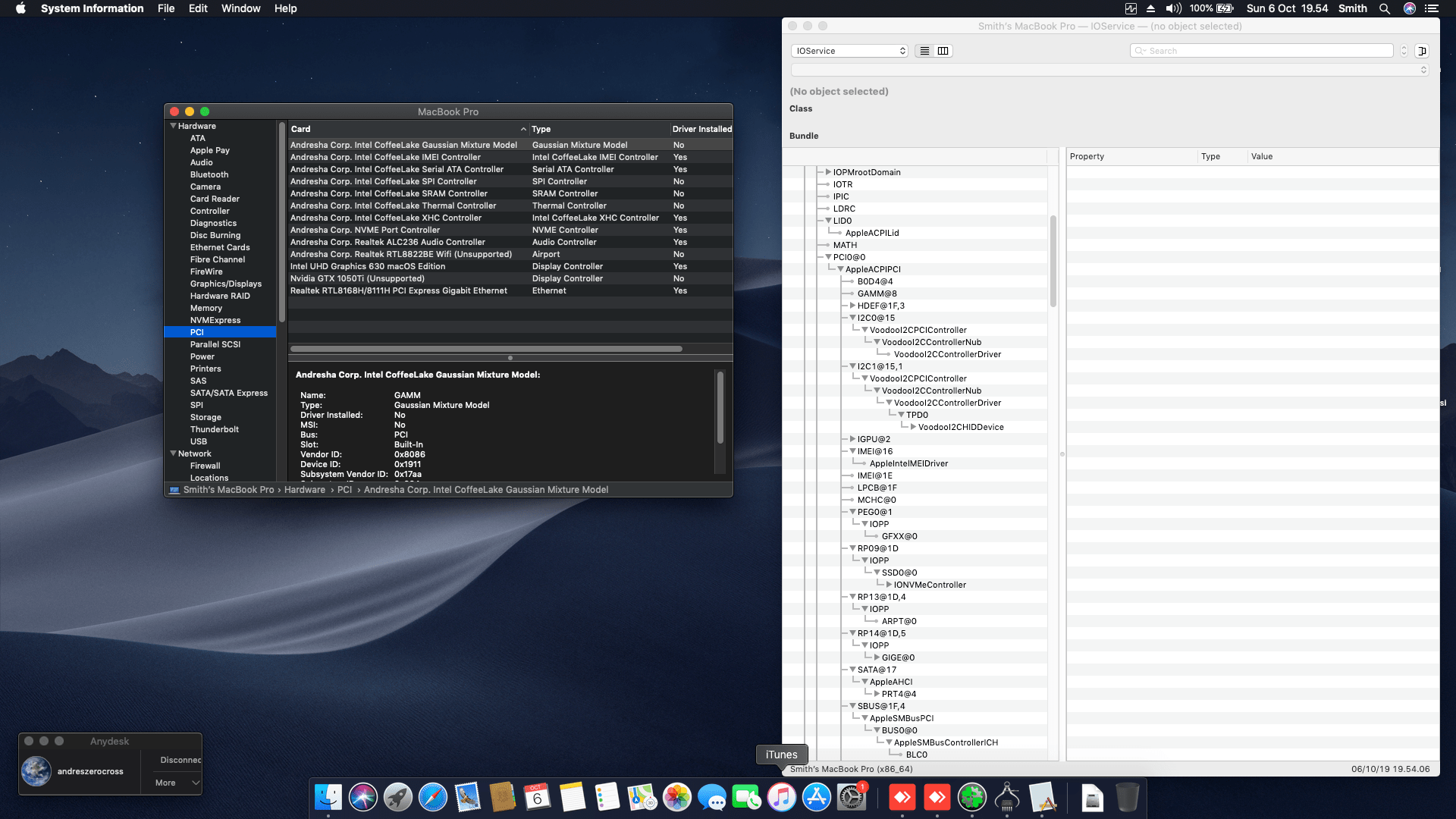Click the Disconnect button in AnyDesk
The height and width of the screenshot is (819, 1456).
(180, 759)
